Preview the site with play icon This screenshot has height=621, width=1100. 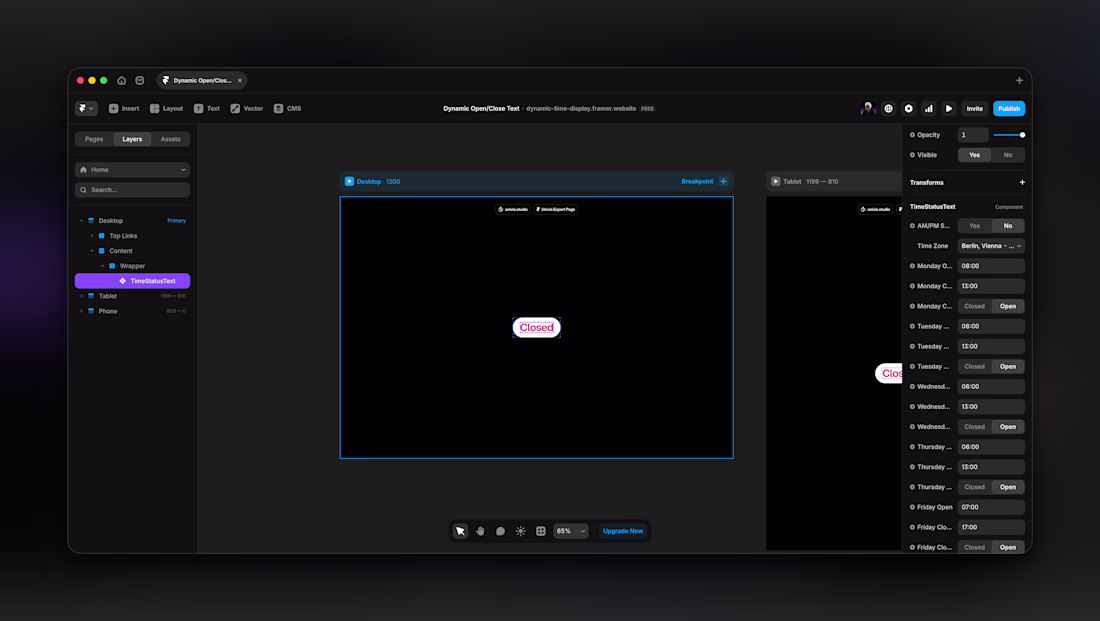(948, 109)
